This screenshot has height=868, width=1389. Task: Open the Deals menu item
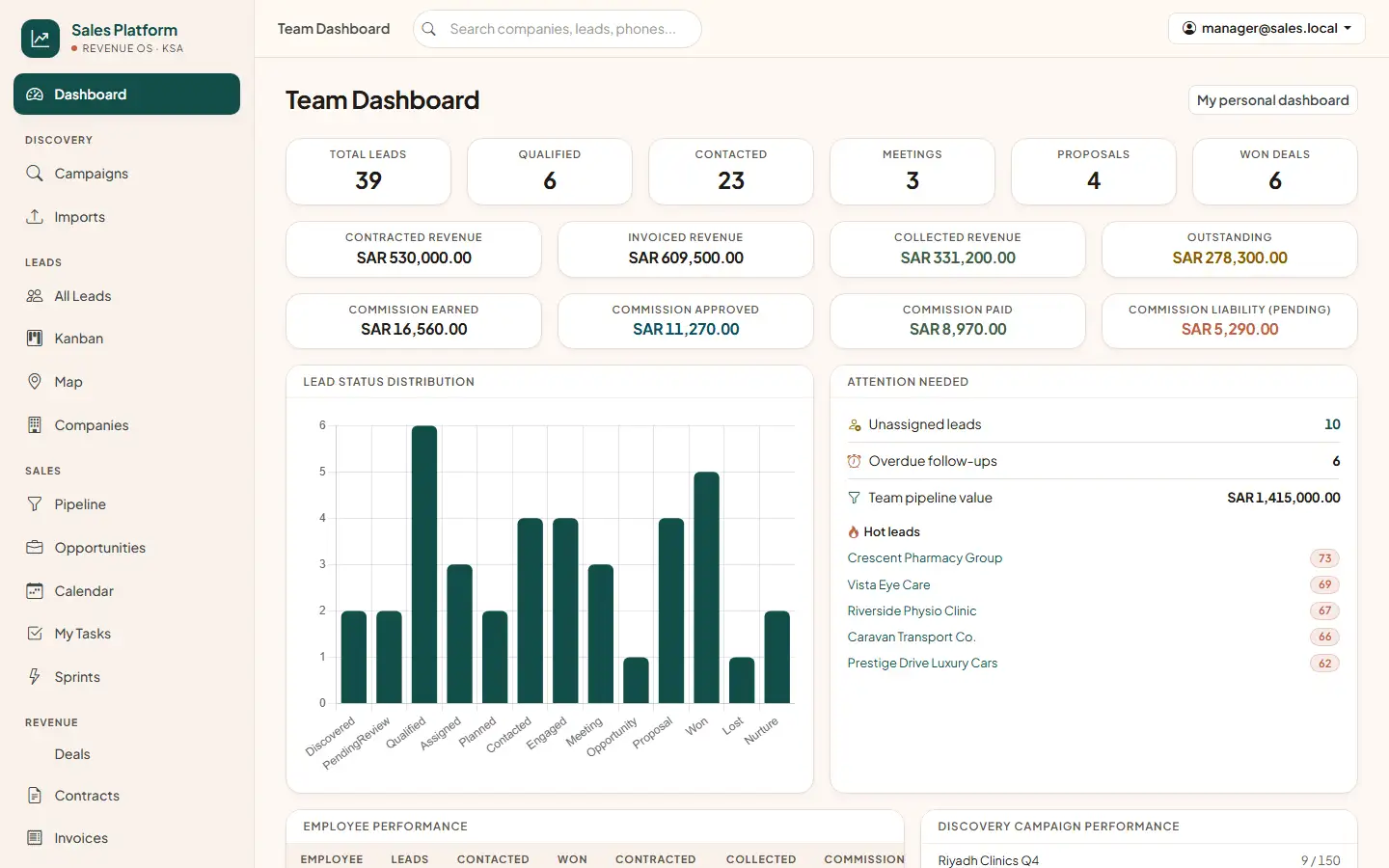72,754
